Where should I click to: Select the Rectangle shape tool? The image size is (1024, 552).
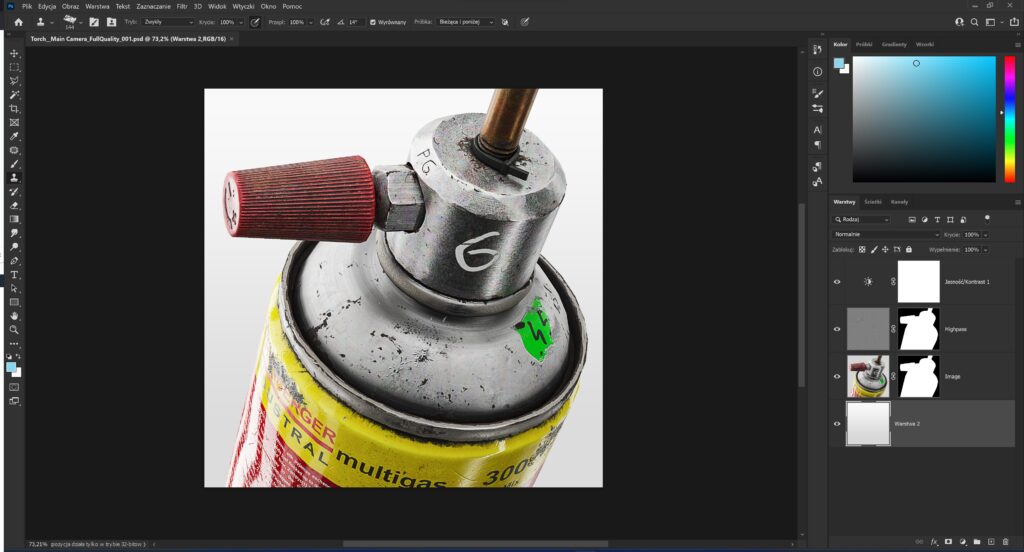[14, 302]
